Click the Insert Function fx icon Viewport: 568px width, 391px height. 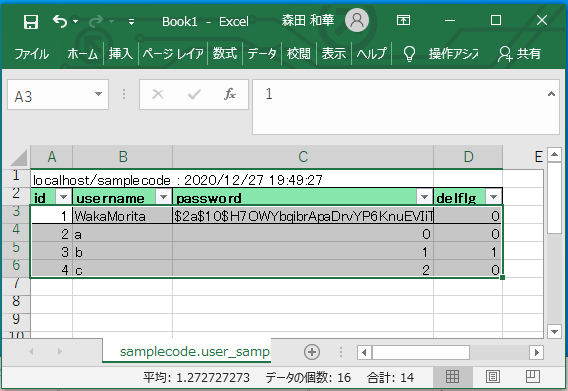click(230, 95)
